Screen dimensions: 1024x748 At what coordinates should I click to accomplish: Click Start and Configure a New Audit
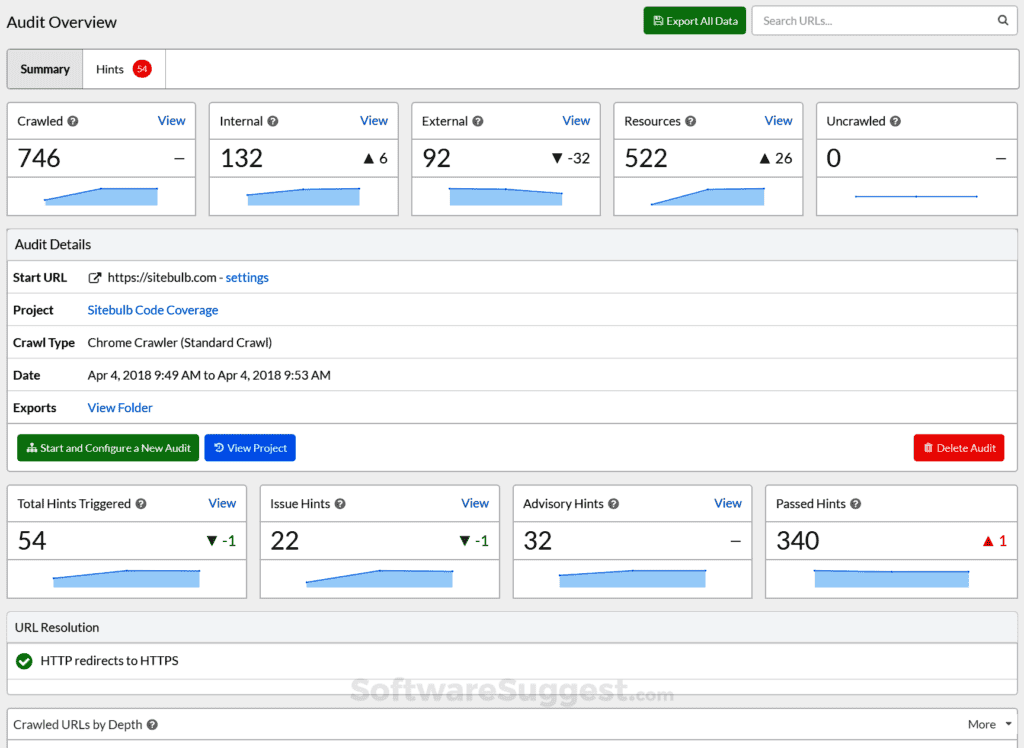click(x=108, y=448)
